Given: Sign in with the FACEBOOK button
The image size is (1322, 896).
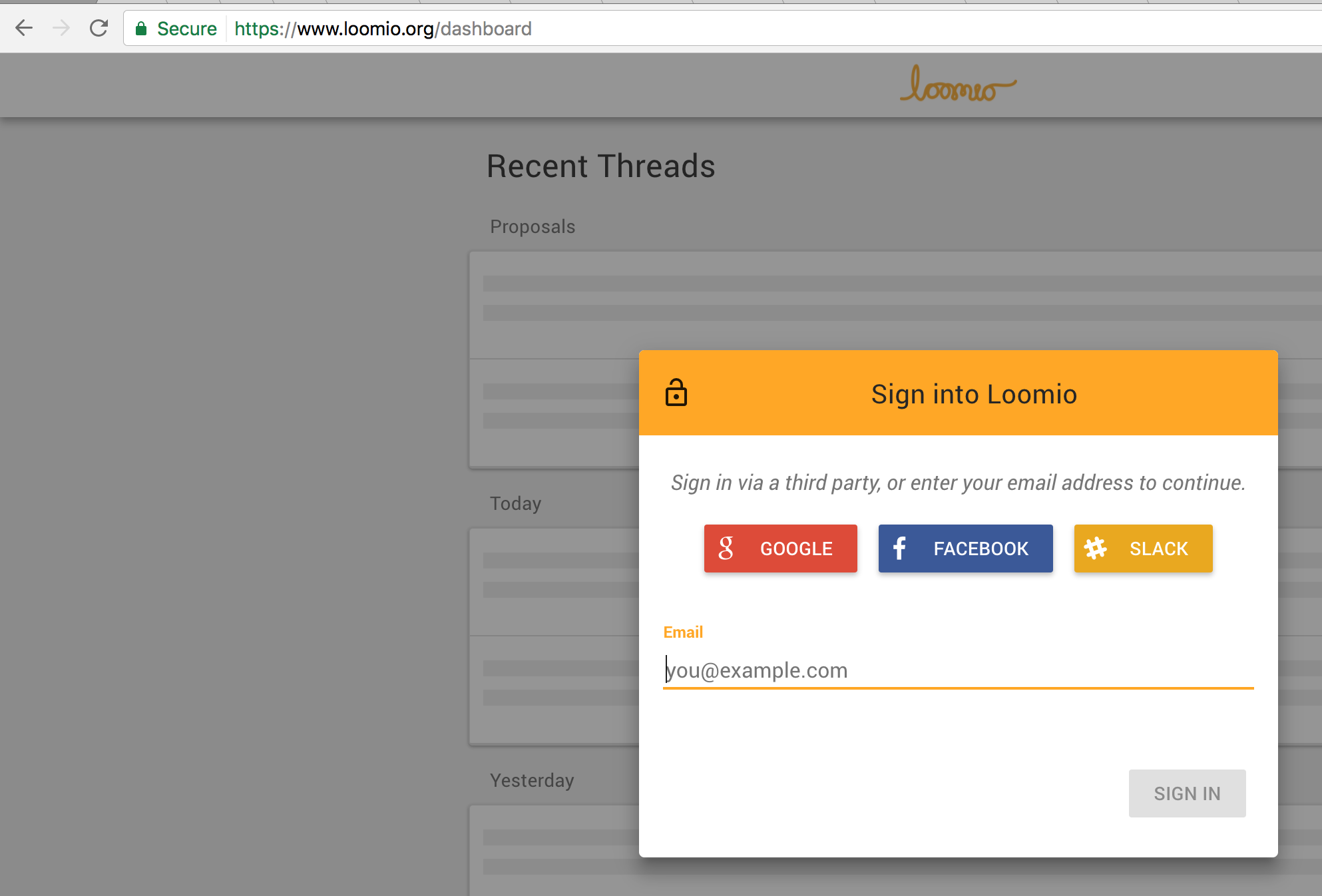Looking at the screenshot, I should 965,549.
